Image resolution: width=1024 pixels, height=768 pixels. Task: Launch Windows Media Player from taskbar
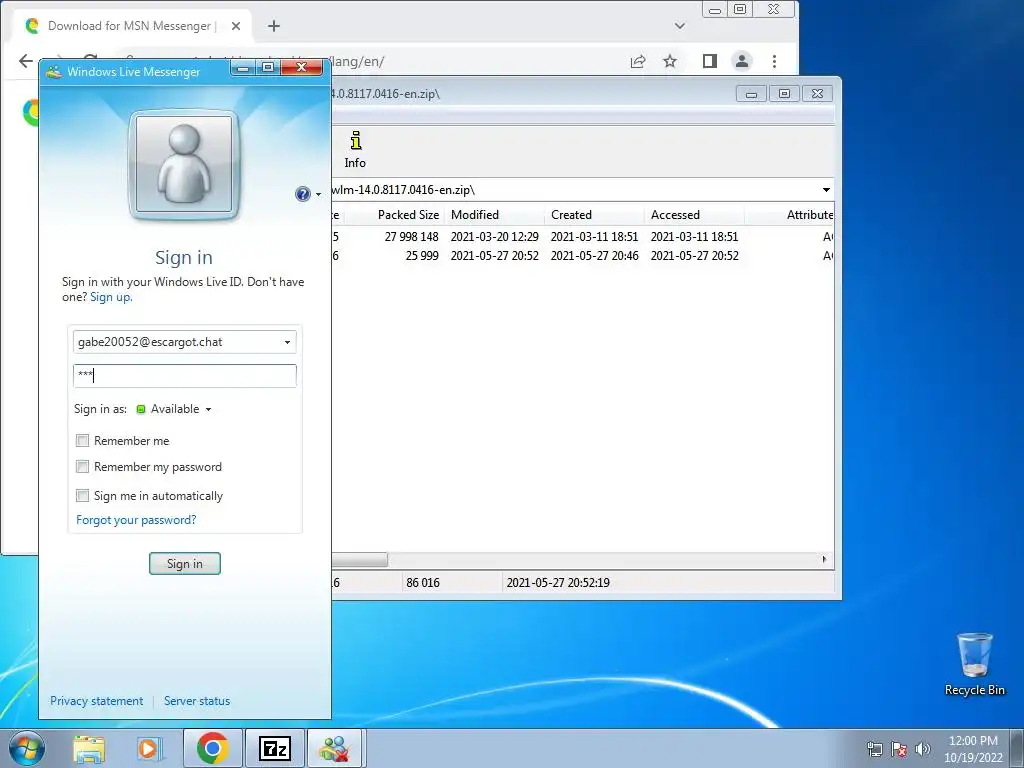[x=150, y=748]
